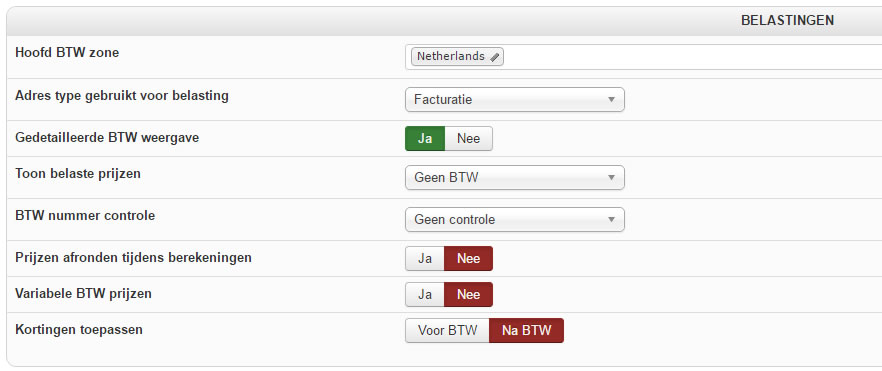Click the Netherlands zone tag
The width and height of the screenshot is (882, 371).
pos(457,57)
